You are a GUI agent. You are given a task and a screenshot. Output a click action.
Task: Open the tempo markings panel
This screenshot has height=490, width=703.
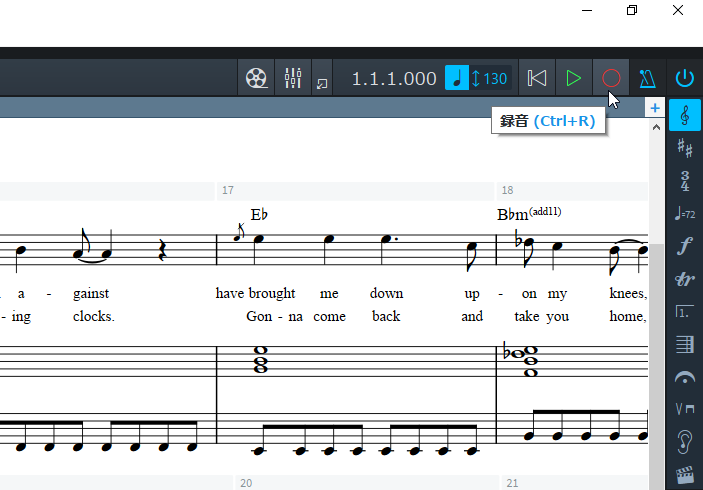[x=685, y=214]
